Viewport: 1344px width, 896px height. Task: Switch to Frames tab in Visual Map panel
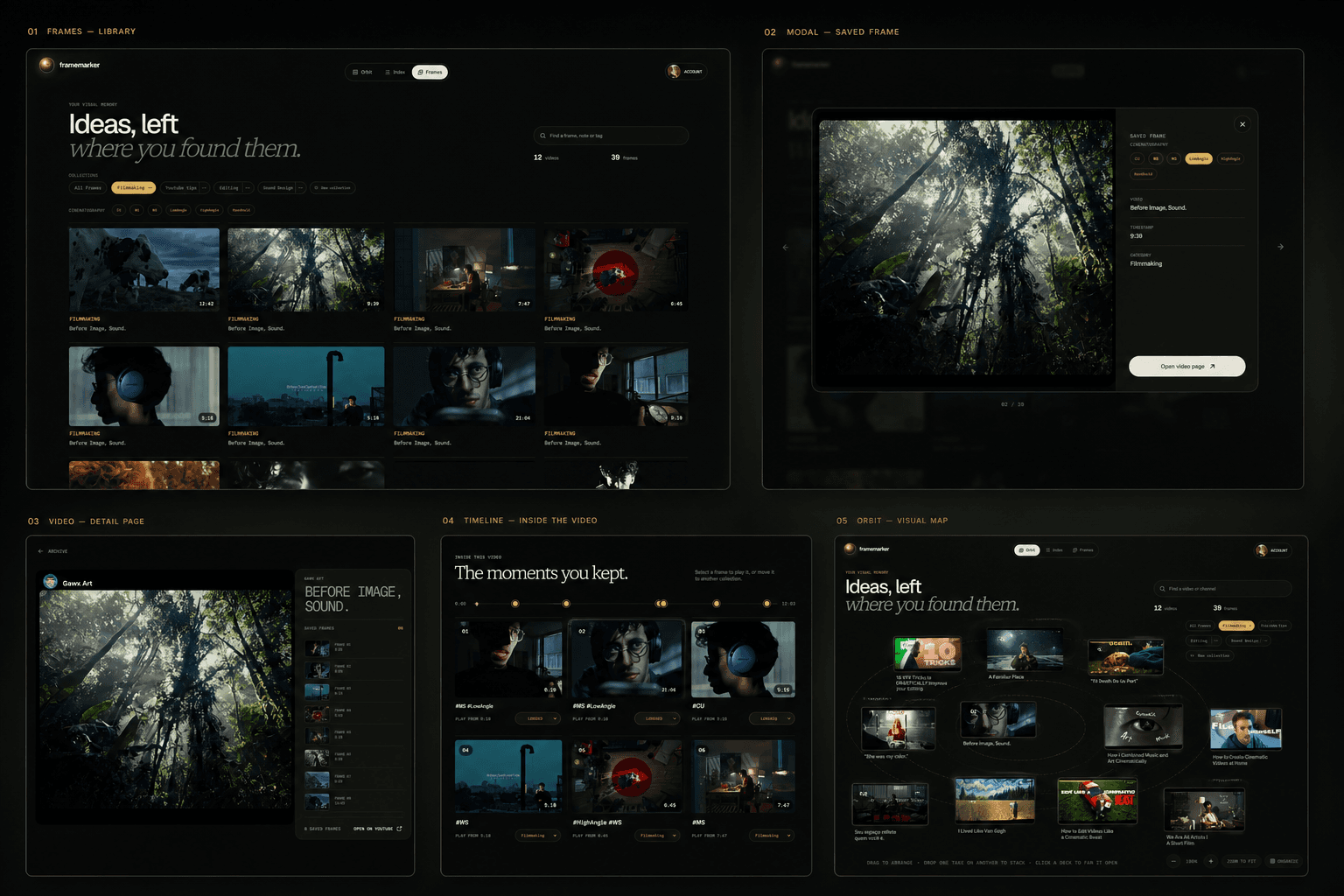coord(1083,550)
